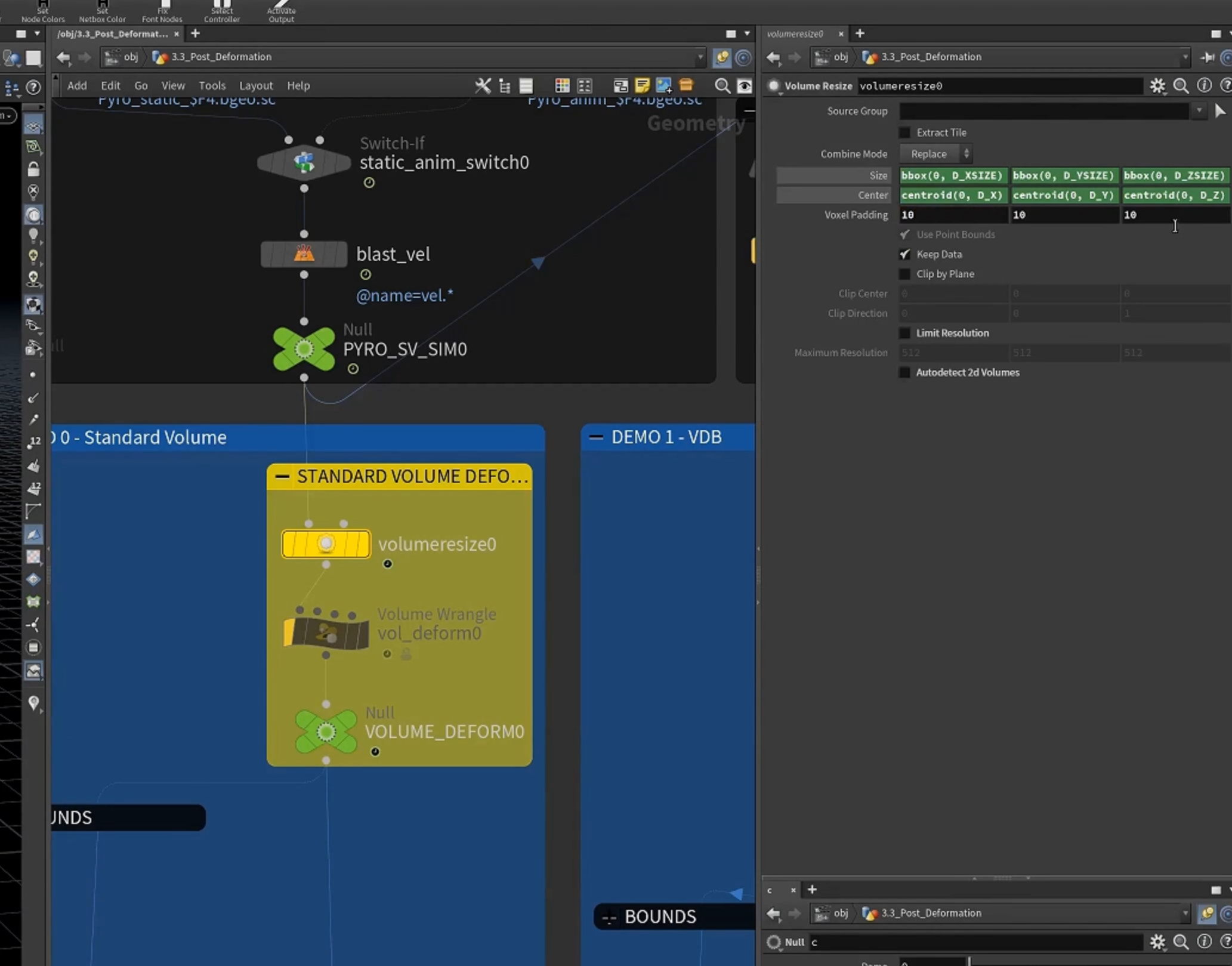This screenshot has height=966, width=1232.
Task: Enable the Limit Resolution checkbox
Action: coord(904,333)
